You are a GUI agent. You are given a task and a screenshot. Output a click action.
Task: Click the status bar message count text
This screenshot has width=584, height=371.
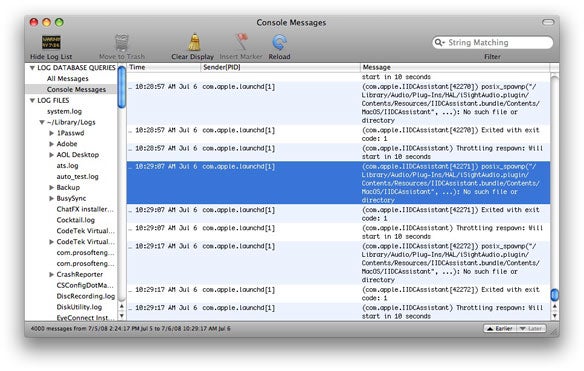point(130,329)
